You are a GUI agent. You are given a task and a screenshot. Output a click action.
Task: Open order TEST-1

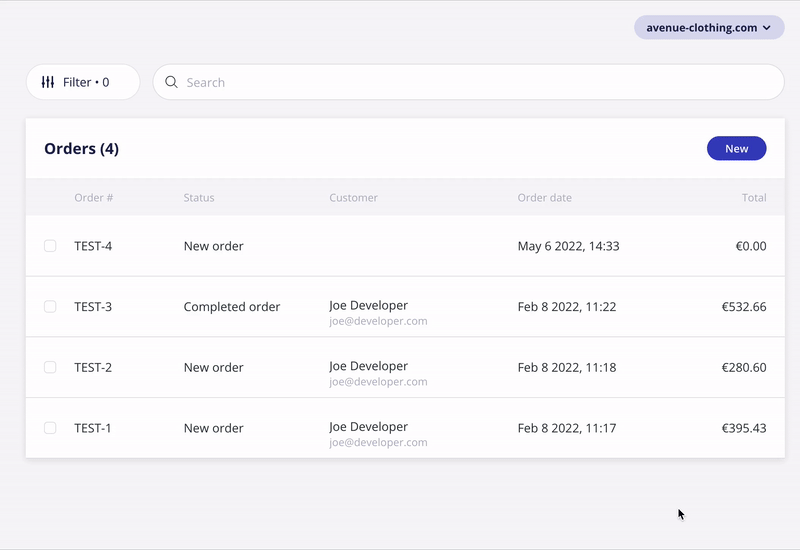pos(92,428)
